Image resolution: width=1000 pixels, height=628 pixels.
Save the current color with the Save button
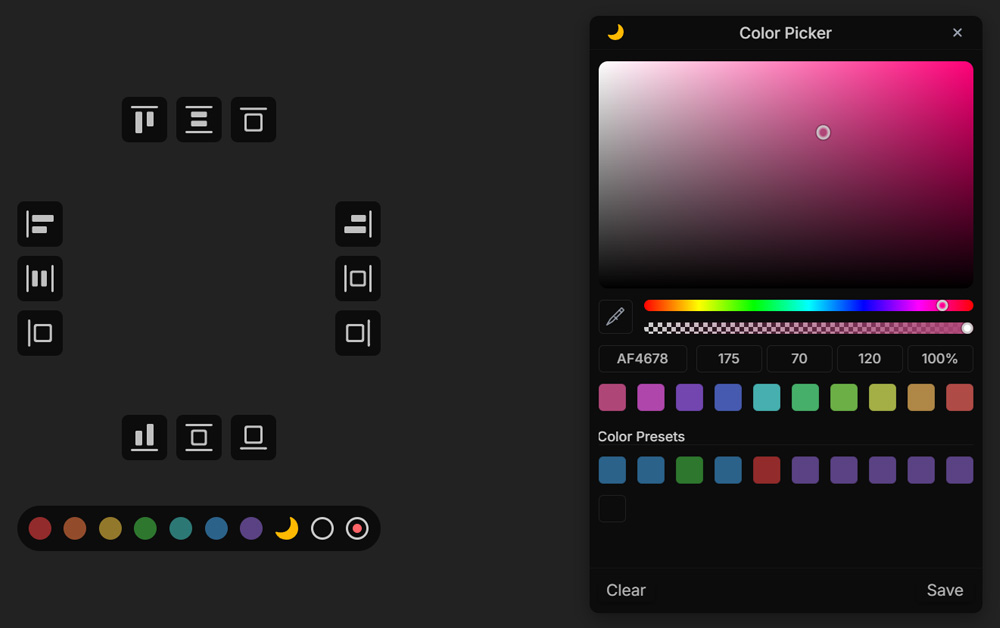pos(944,590)
